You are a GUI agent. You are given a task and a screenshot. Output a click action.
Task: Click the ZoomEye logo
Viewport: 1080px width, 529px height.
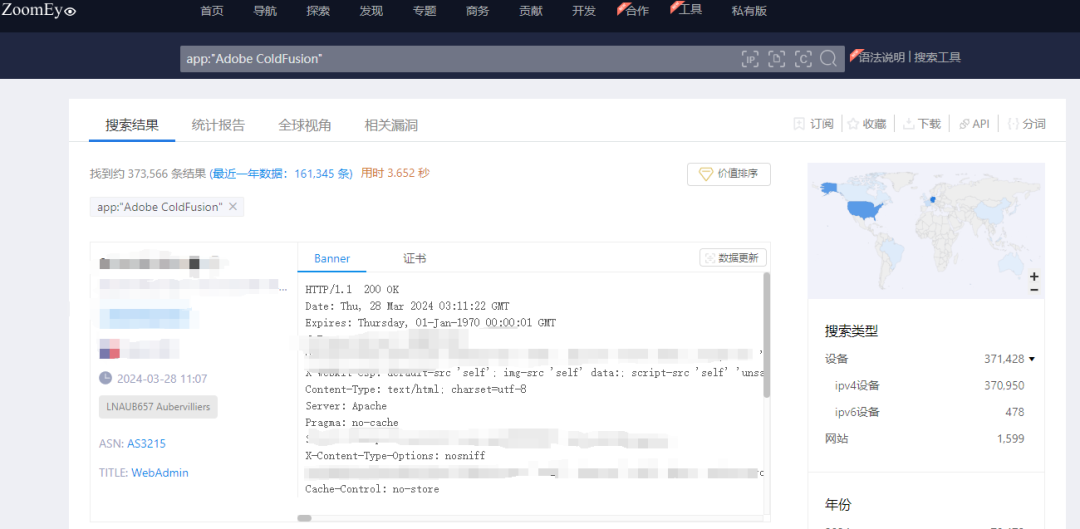[39, 10]
